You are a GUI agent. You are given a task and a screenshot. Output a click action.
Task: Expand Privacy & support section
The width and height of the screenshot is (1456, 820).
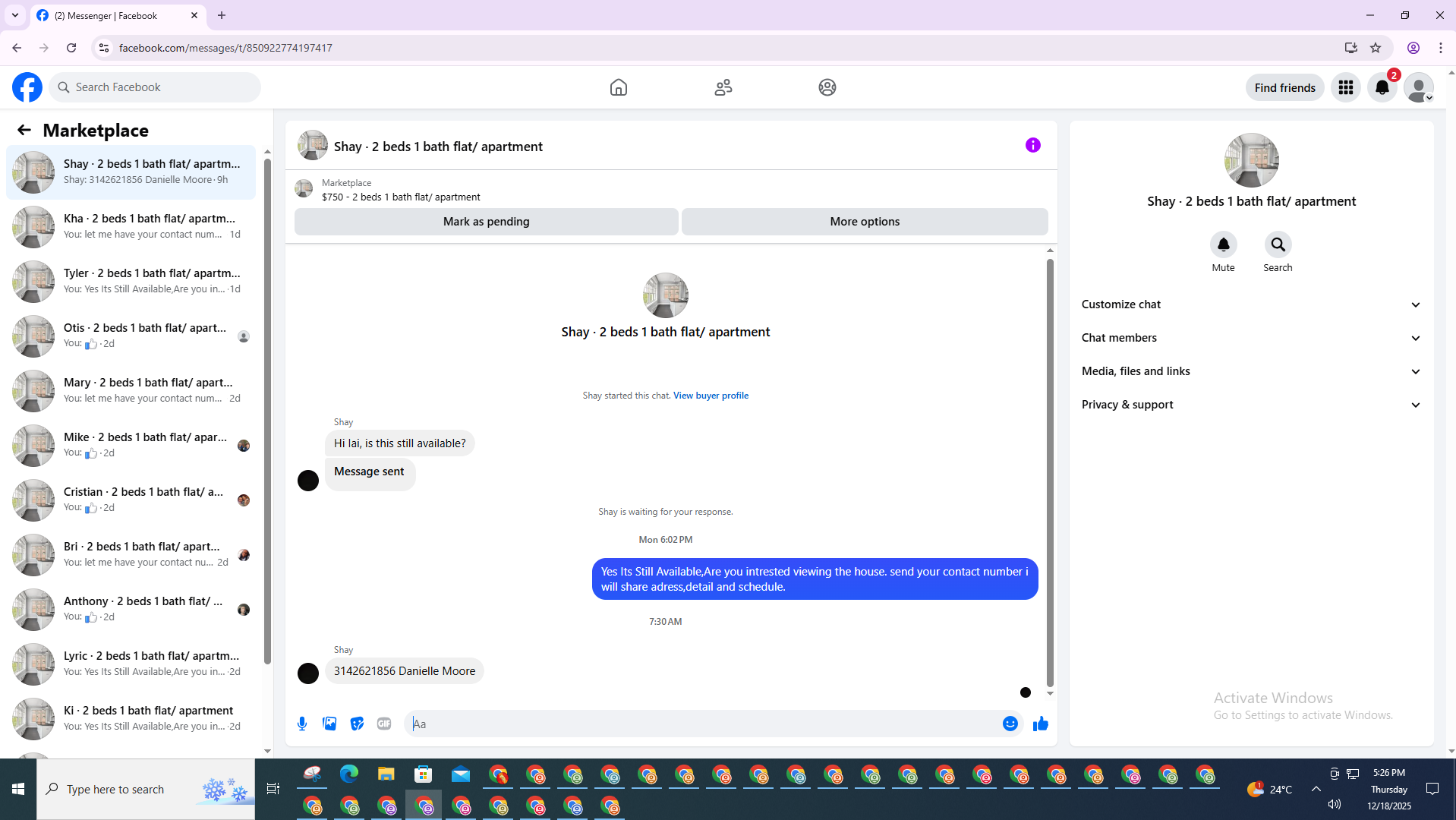tap(1251, 405)
